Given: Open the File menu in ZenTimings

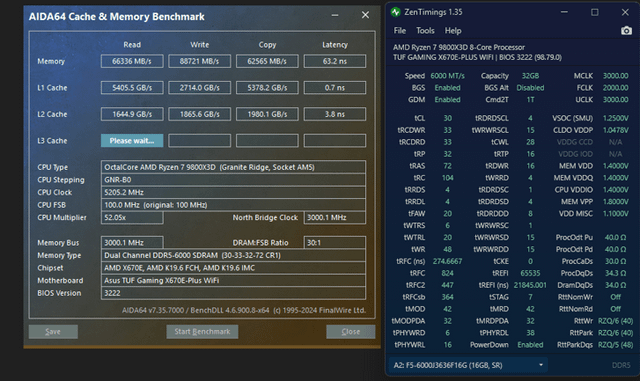Looking at the screenshot, I should pyautogui.click(x=400, y=31).
